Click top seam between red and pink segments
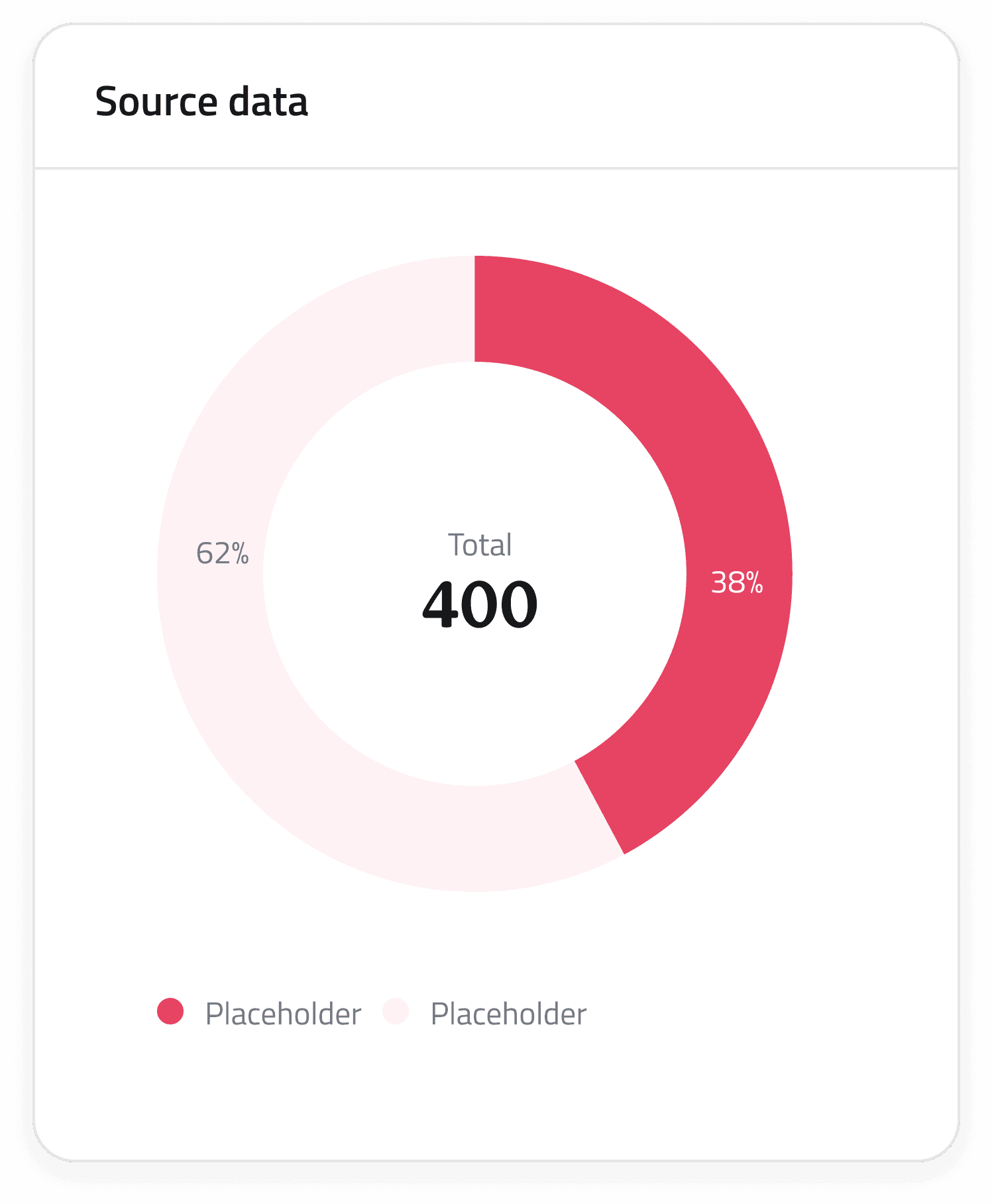992x1204 pixels. click(x=474, y=309)
